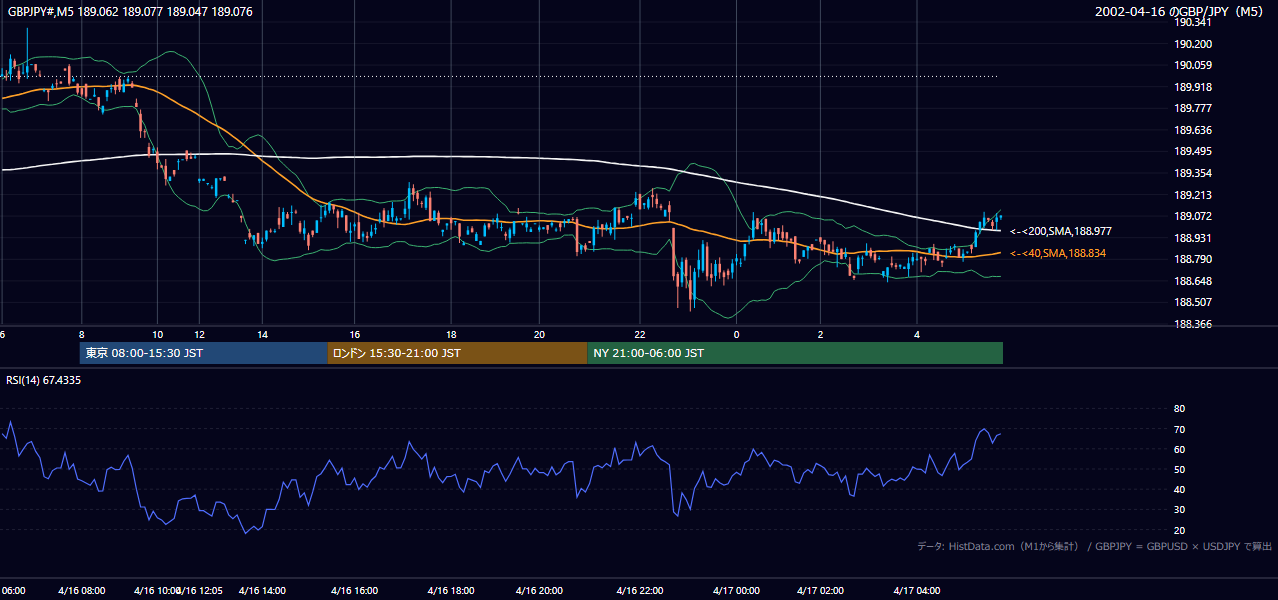Click the 4/16 18:00 bottom time label

click(450, 590)
